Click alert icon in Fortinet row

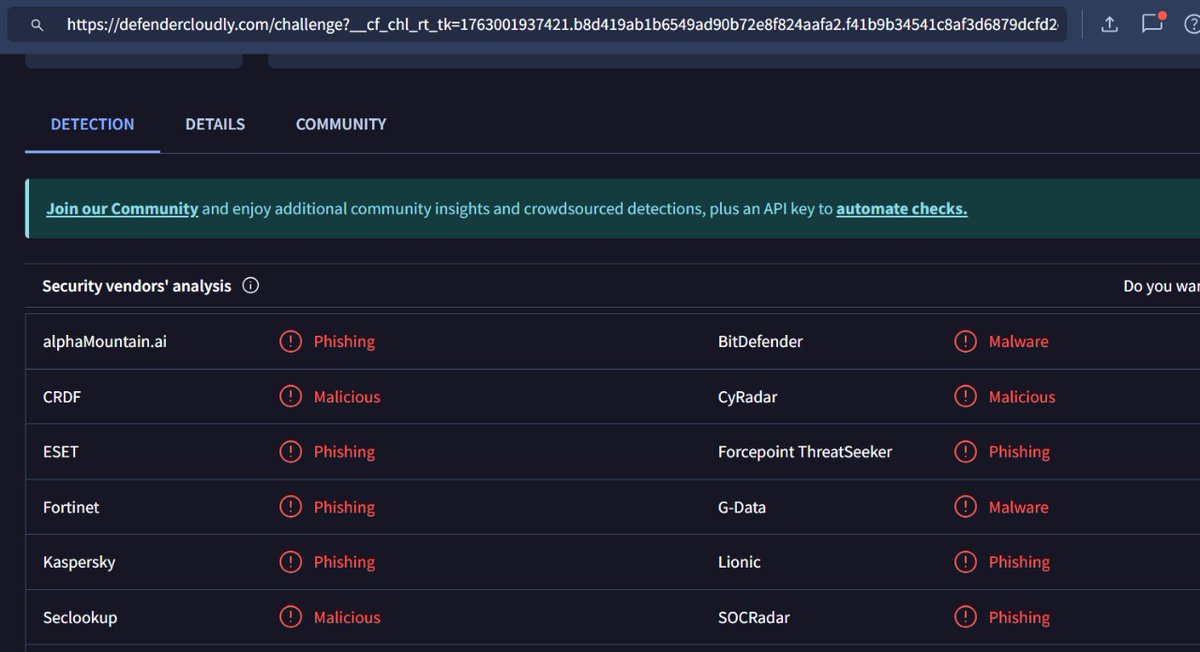click(290, 507)
